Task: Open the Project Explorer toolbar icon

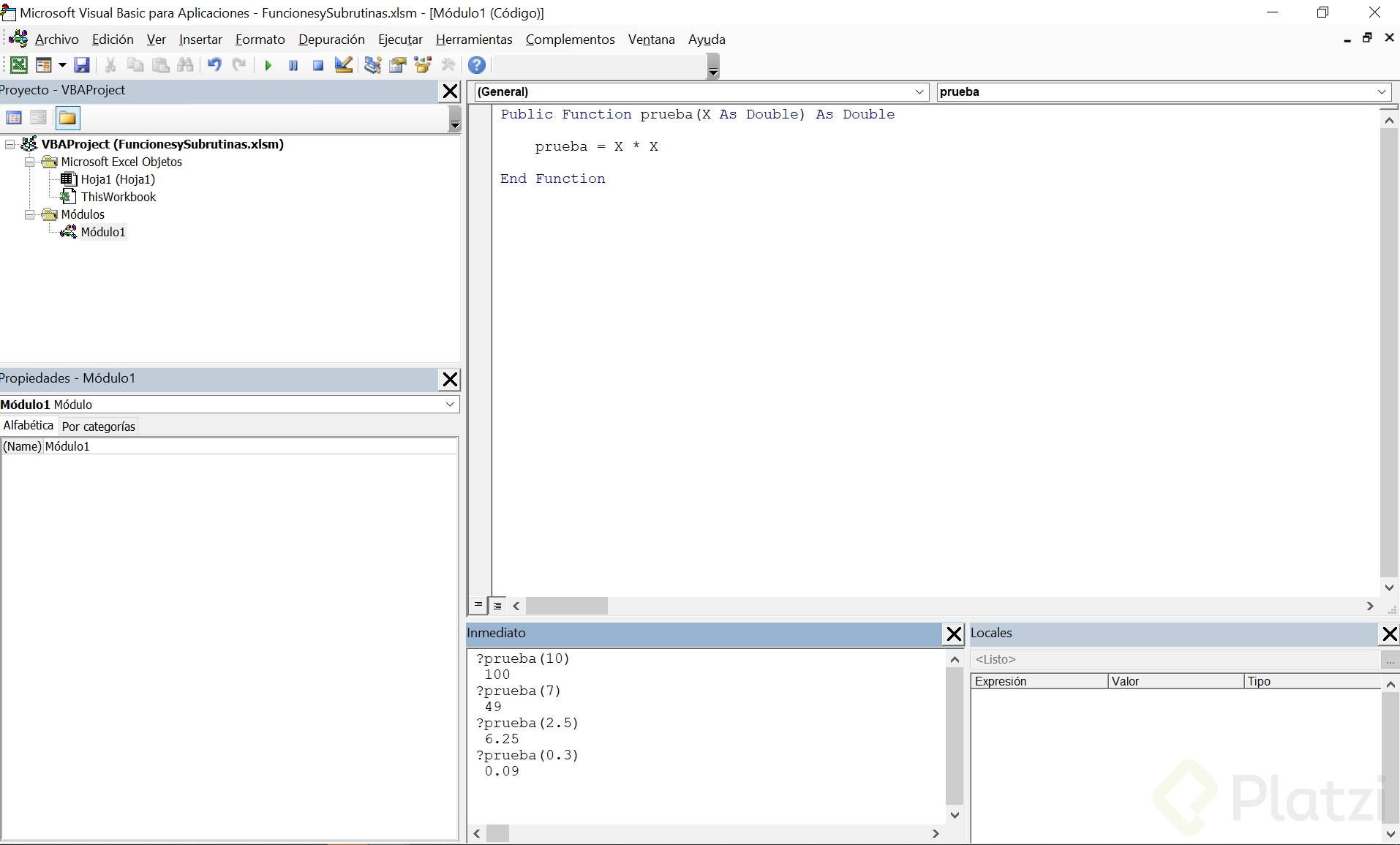Action: [x=372, y=65]
